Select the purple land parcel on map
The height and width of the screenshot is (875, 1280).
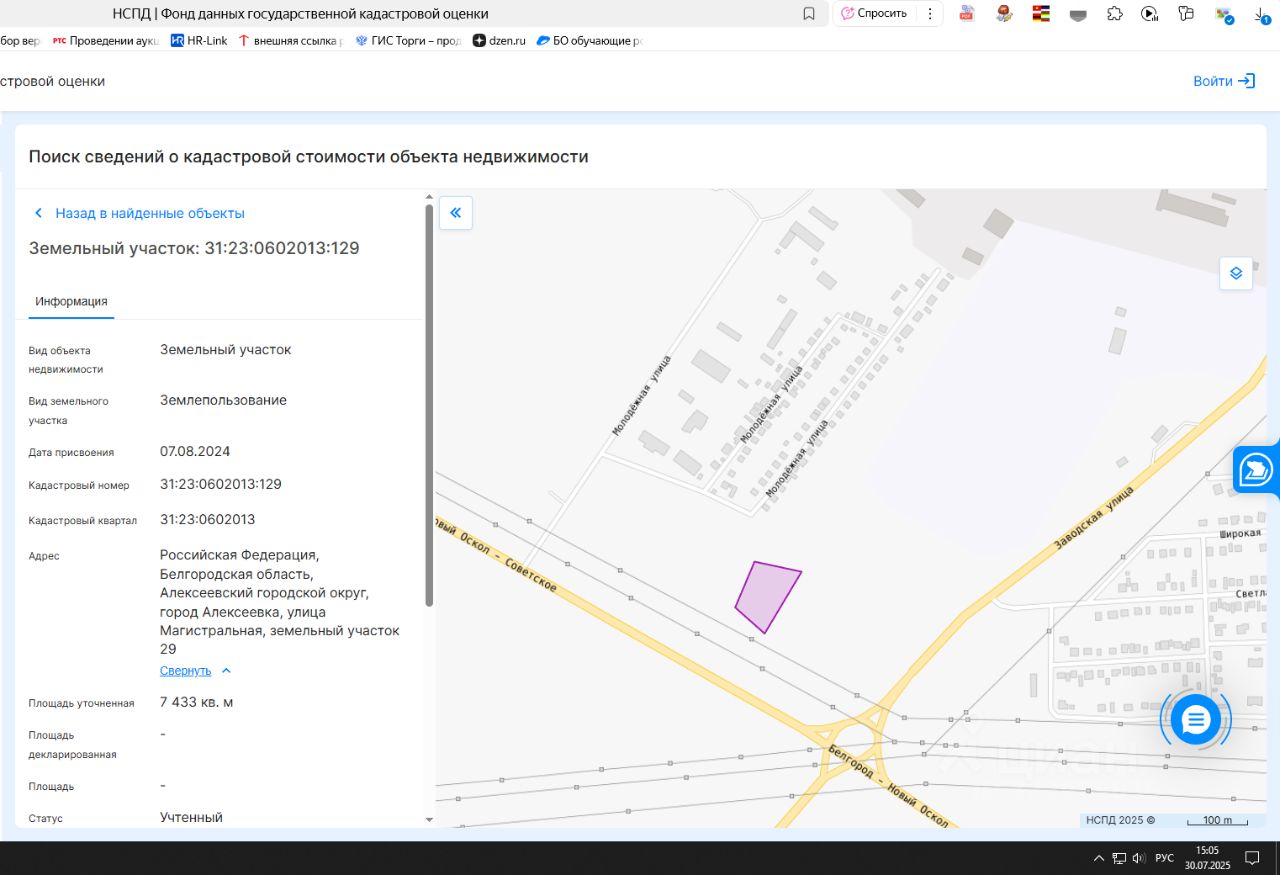(767, 595)
